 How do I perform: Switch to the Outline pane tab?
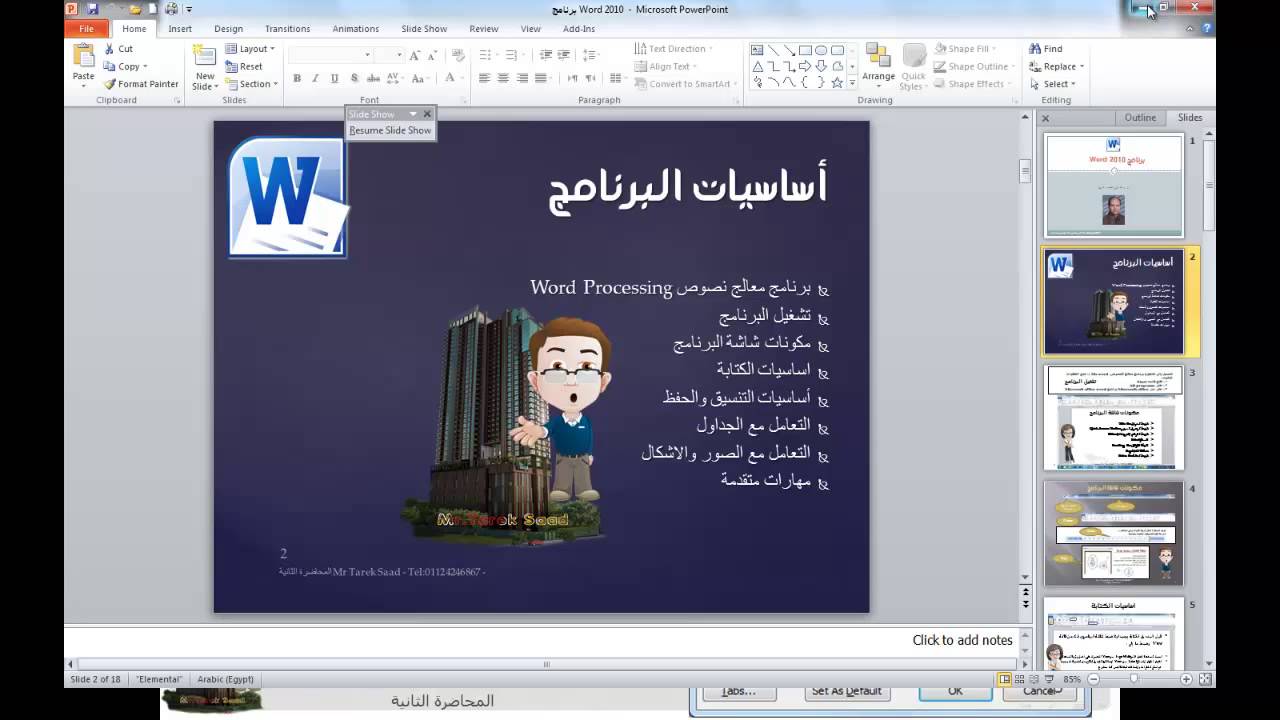pyautogui.click(x=1140, y=118)
